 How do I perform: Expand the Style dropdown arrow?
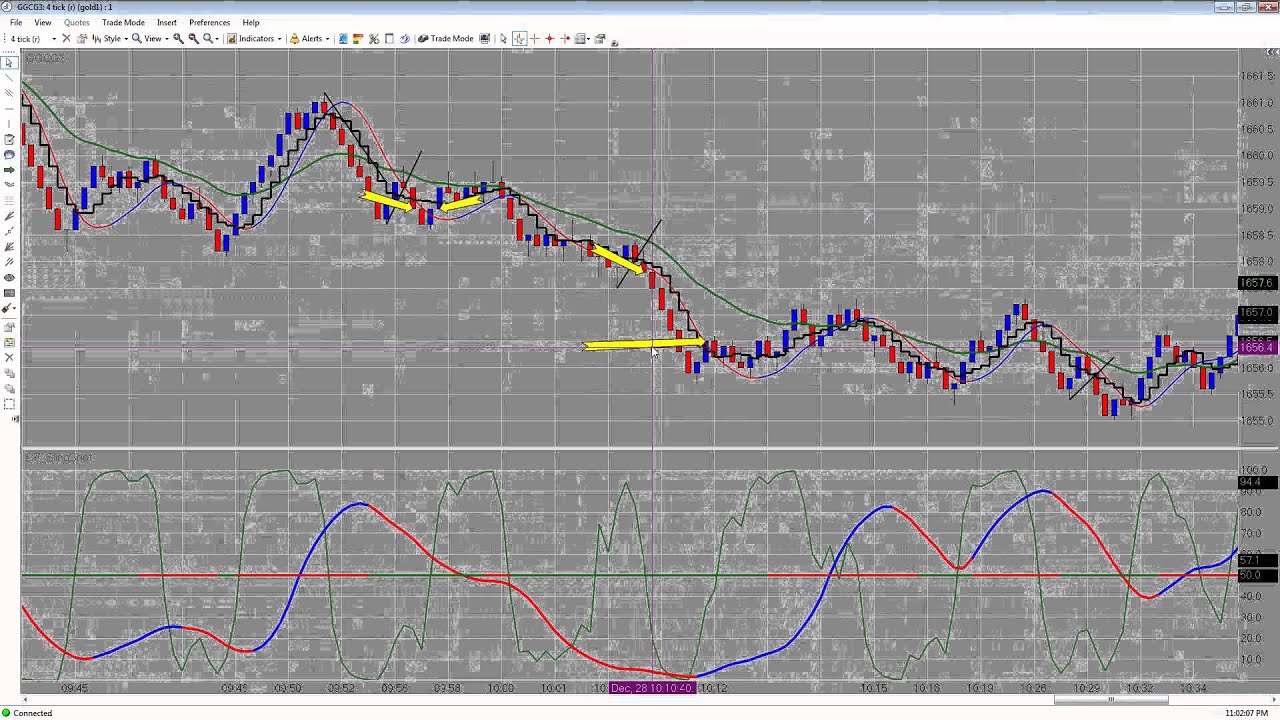(126, 39)
